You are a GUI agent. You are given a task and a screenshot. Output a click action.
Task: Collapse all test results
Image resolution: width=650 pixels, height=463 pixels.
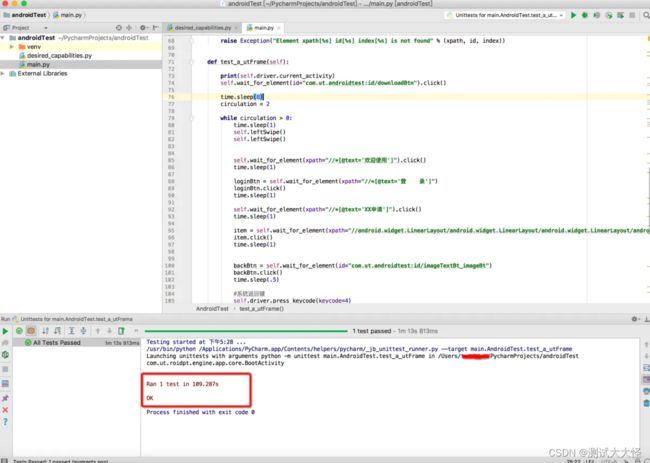[x=83, y=331]
